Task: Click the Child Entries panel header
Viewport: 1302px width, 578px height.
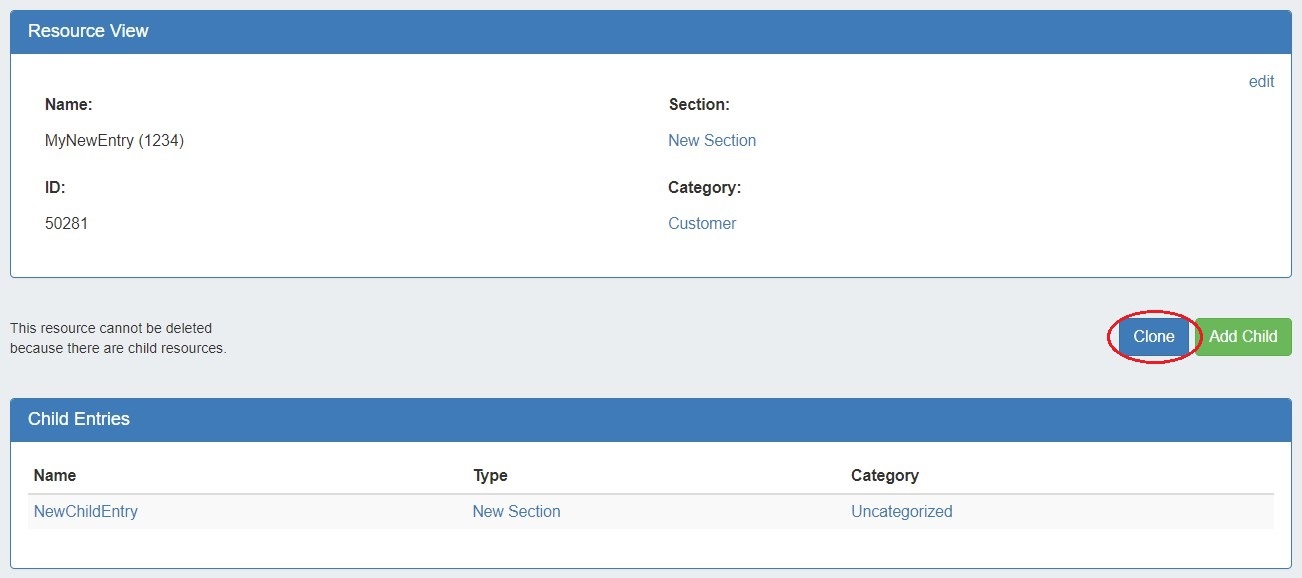Action: coord(79,420)
